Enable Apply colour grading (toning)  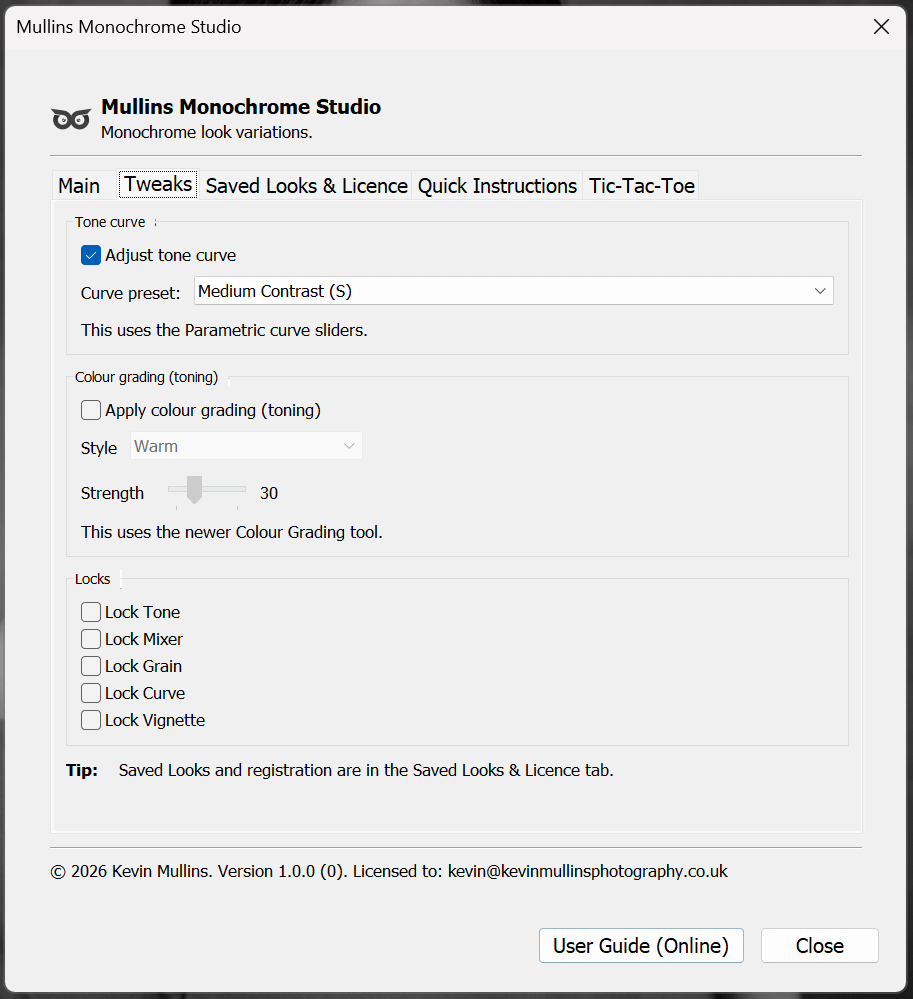(x=91, y=409)
